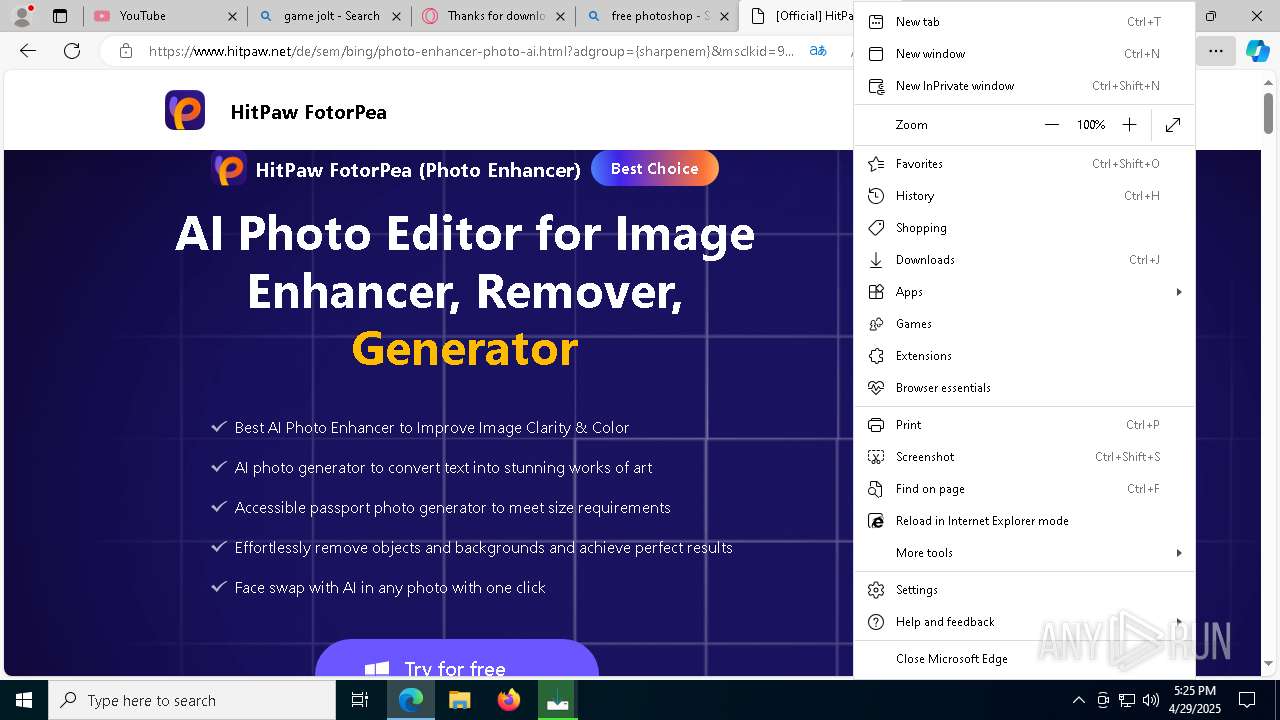Switch to the YouTube tab
The height and width of the screenshot is (720, 1280).
click(166, 16)
